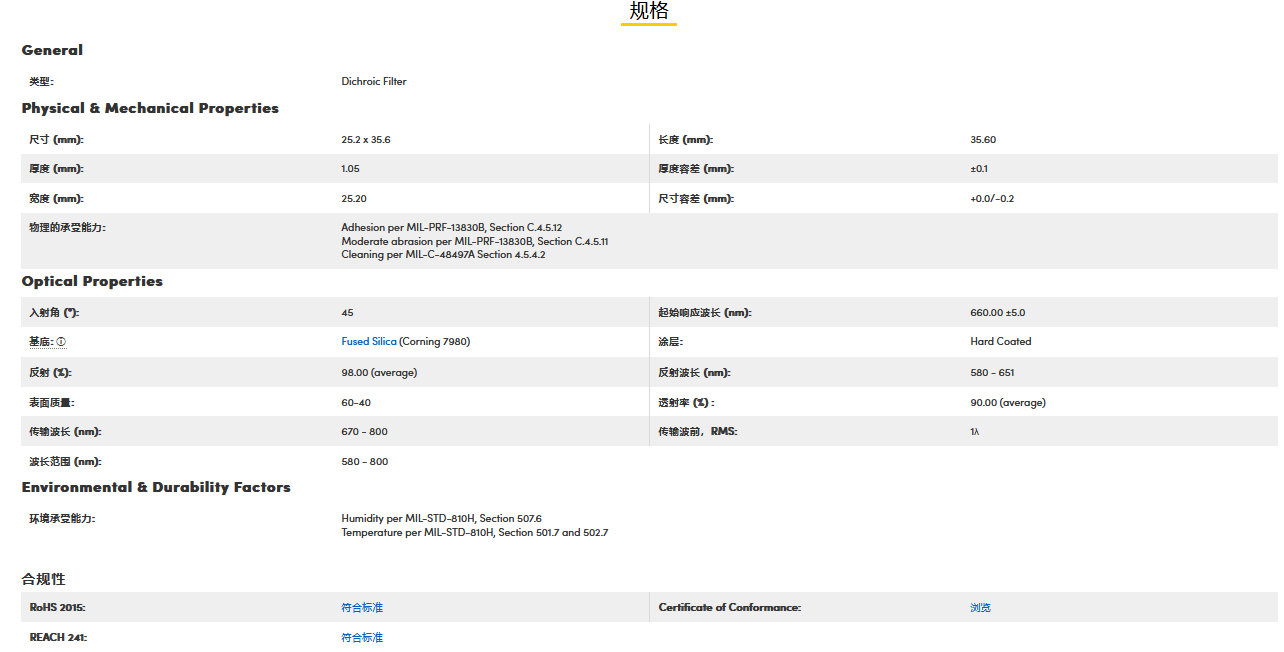This screenshot has height=652, width=1284.
Task: Click the 传输波长 (nm) label
Action: pos(65,432)
